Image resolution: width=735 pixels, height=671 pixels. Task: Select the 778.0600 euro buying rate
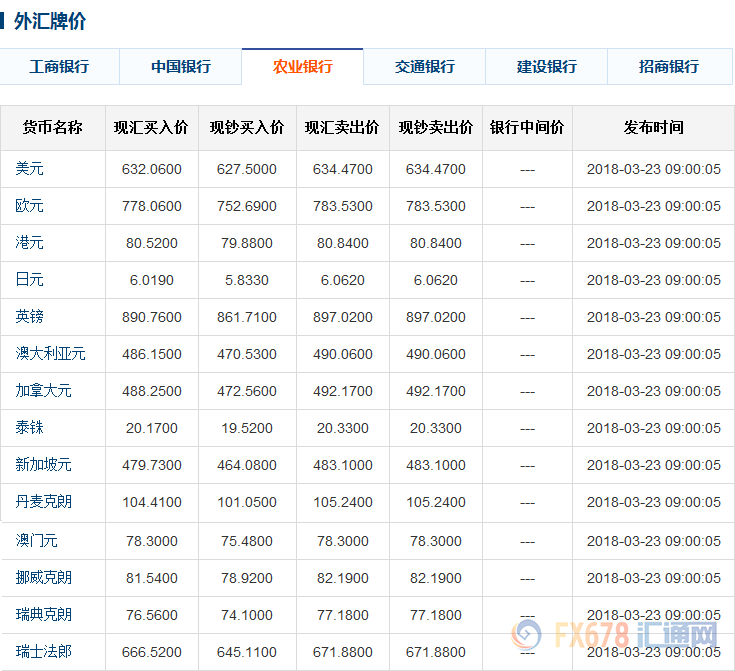pos(152,206)
